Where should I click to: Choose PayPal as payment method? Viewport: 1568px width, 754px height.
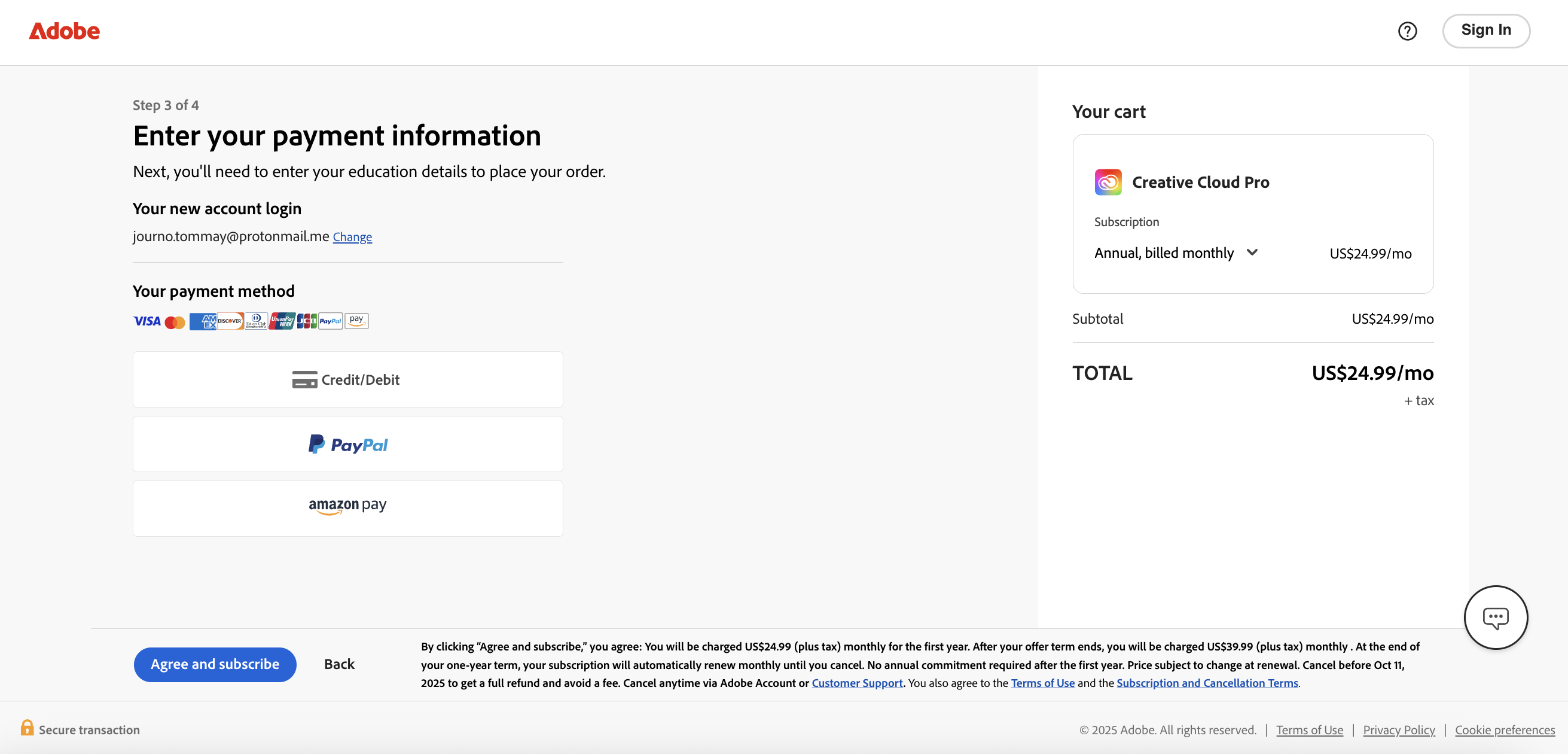tap(347, 444)
